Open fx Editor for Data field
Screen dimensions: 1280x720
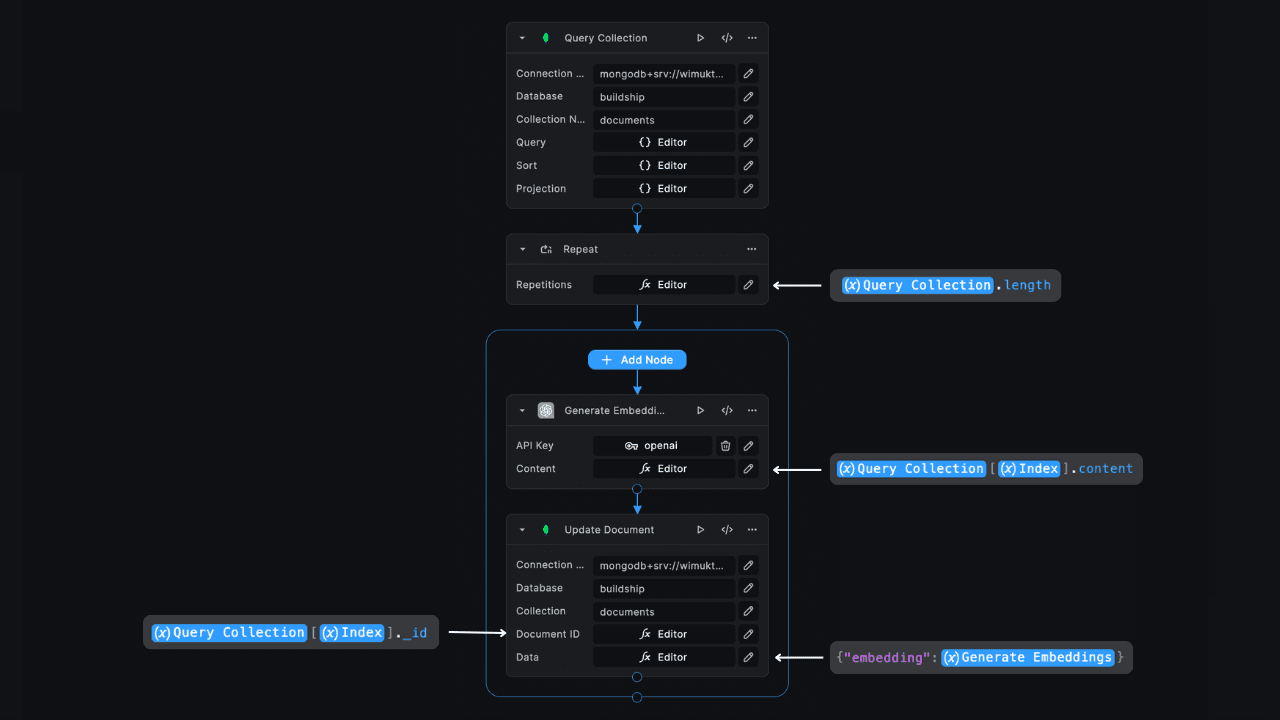[x=663, y=657]
